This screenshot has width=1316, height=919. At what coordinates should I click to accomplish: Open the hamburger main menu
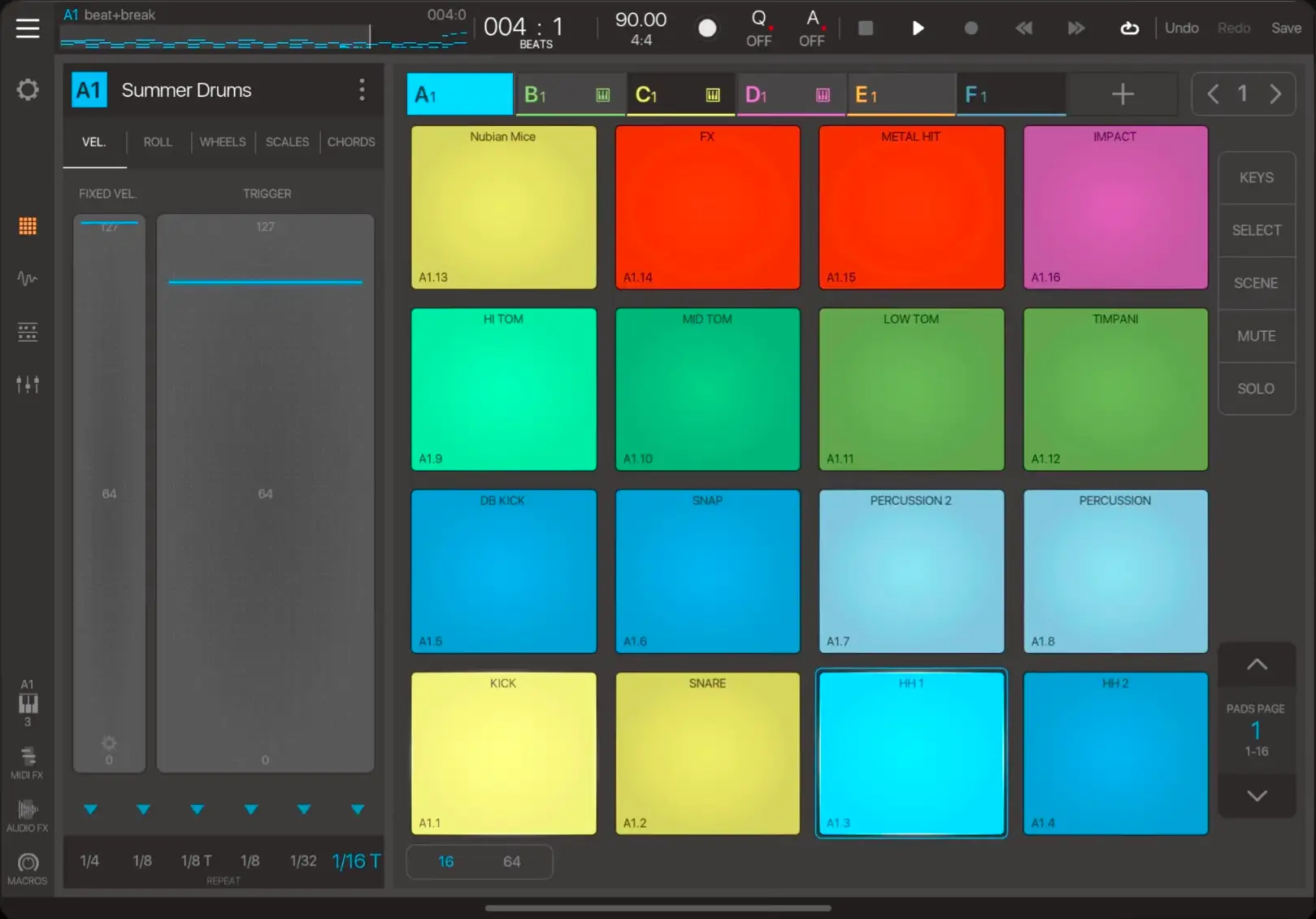(x=28, y=28)
